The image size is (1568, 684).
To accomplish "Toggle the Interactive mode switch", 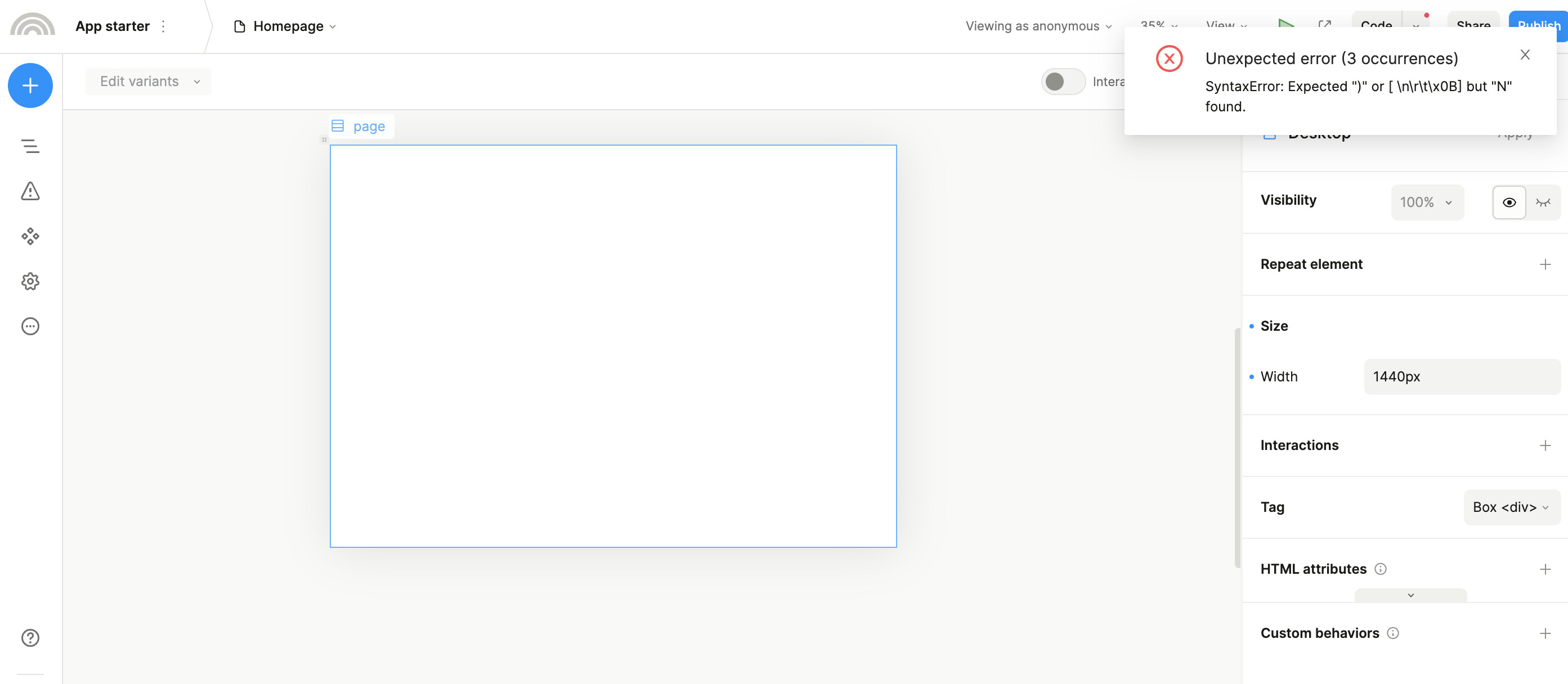I will [x=1062, y=82].
